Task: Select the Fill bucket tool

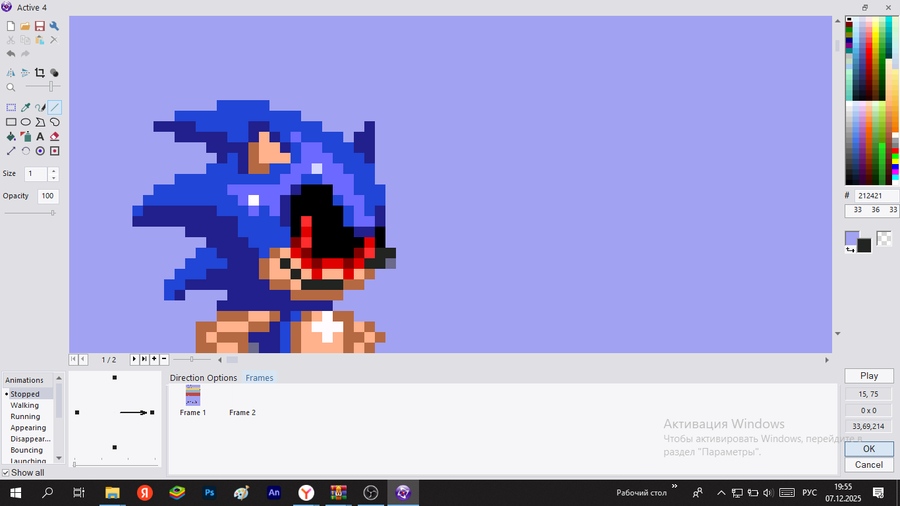Action: tap(11, 137)
